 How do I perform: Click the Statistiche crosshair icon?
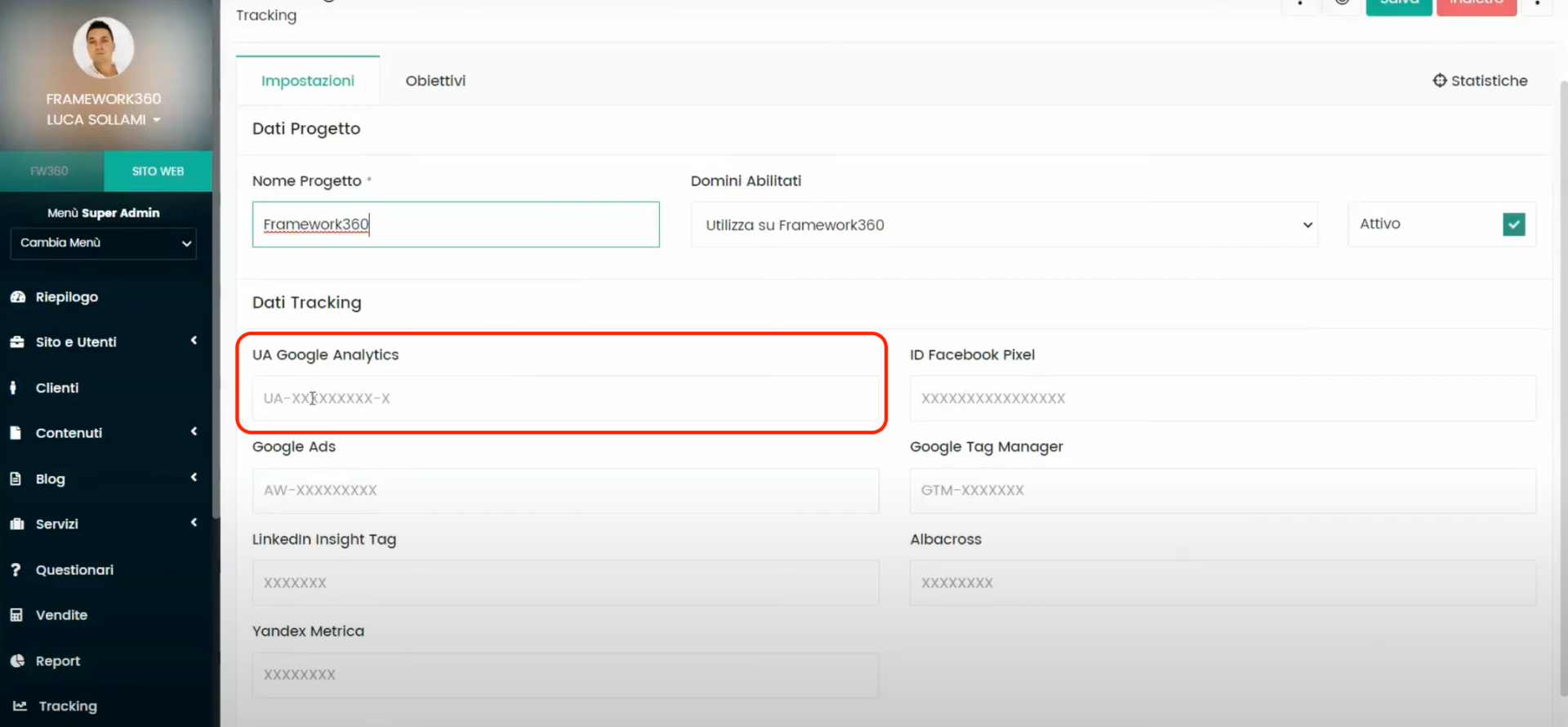pyautogui.click(x=1439, y=81)
